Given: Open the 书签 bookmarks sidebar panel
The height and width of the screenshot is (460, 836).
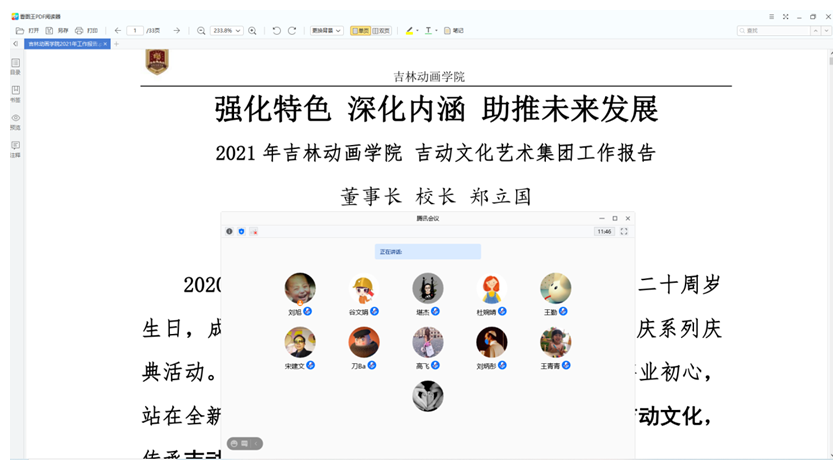Looking at the screenshot, I should 15,94.
